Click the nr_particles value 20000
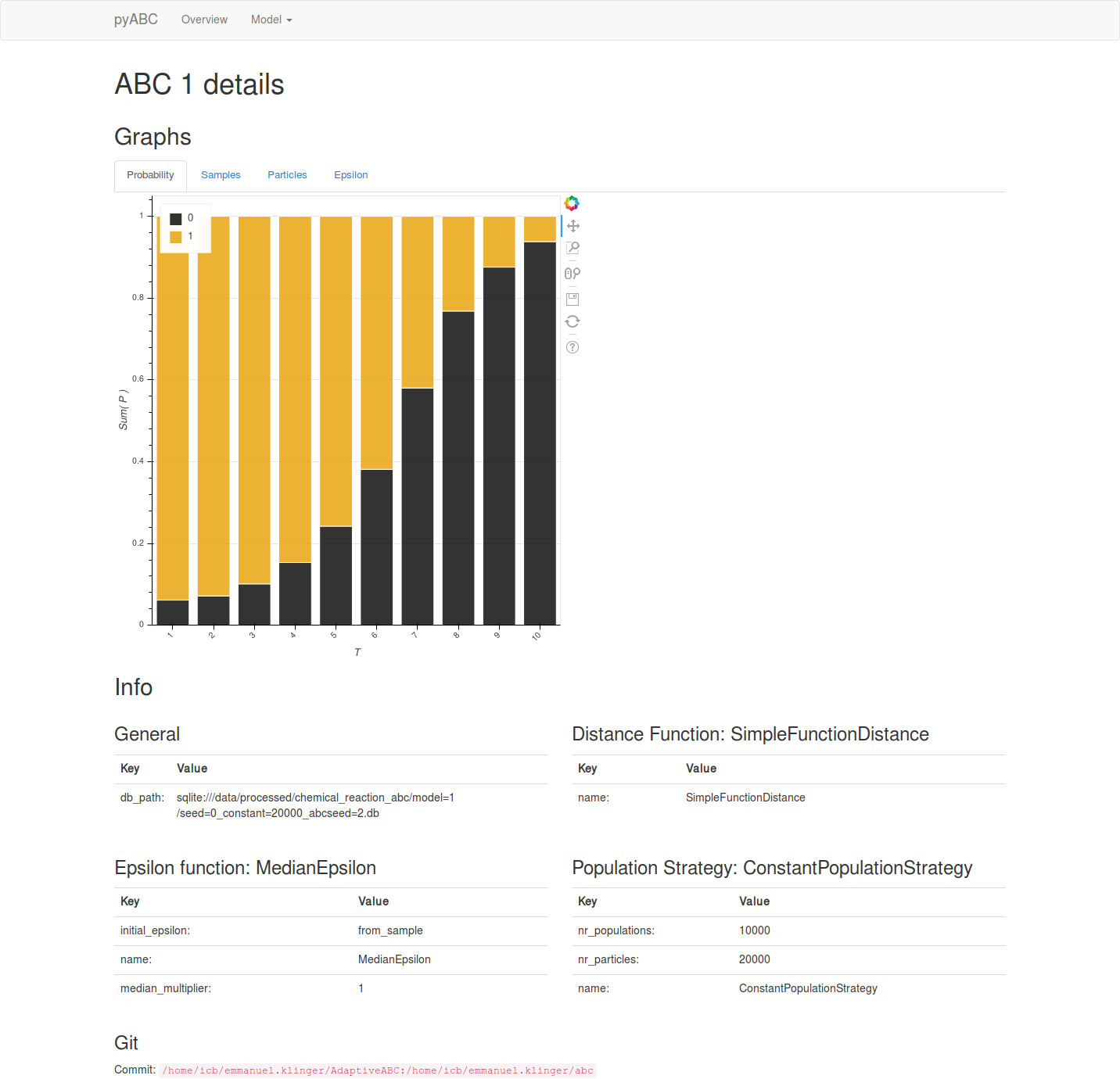 pyautogui.click(x=755, y=959)
